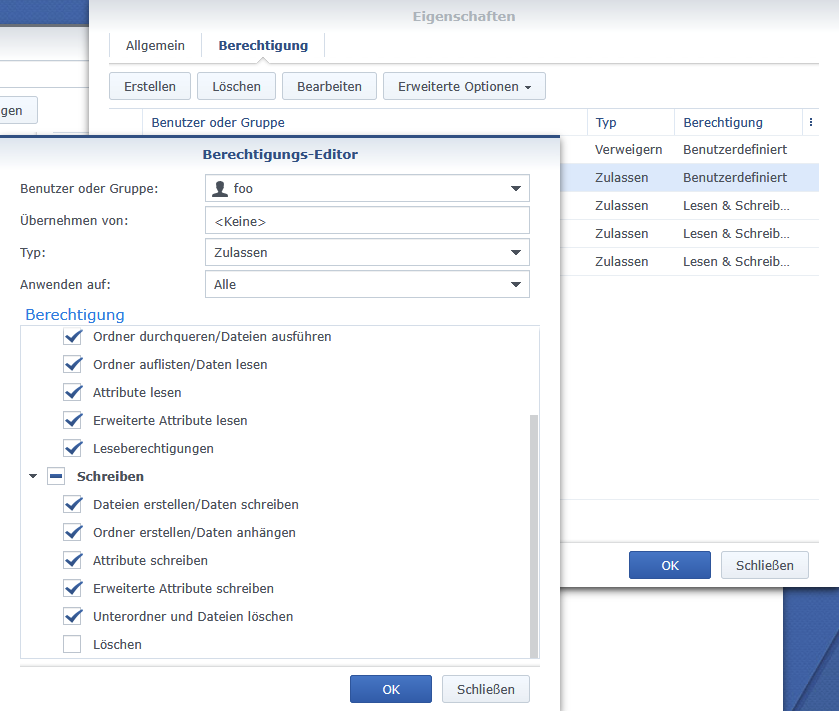This screenshot has width=839, height=711.
Task: Switch to the Allgemein tab
Action: 155,45
